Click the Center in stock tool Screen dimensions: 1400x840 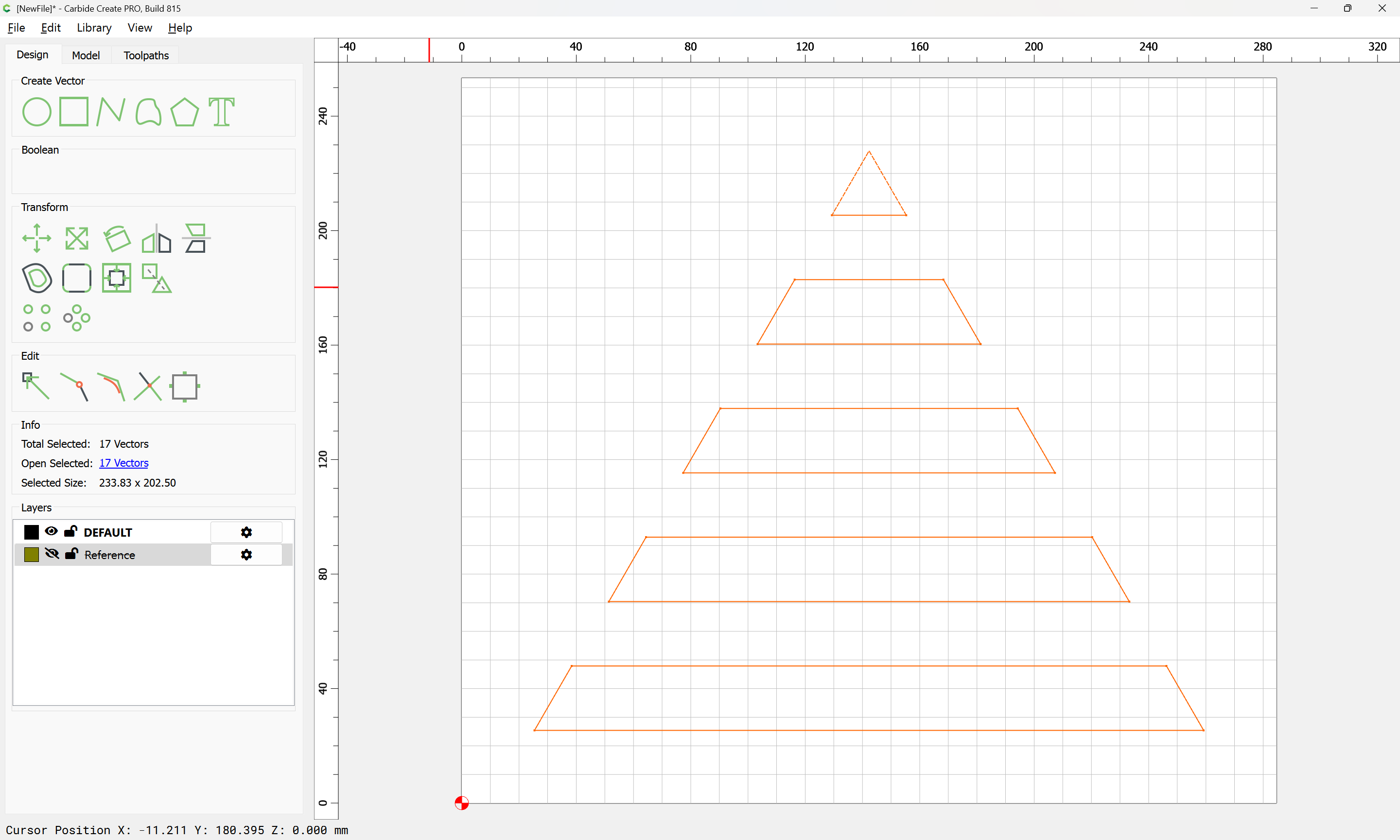click(117, 278)
